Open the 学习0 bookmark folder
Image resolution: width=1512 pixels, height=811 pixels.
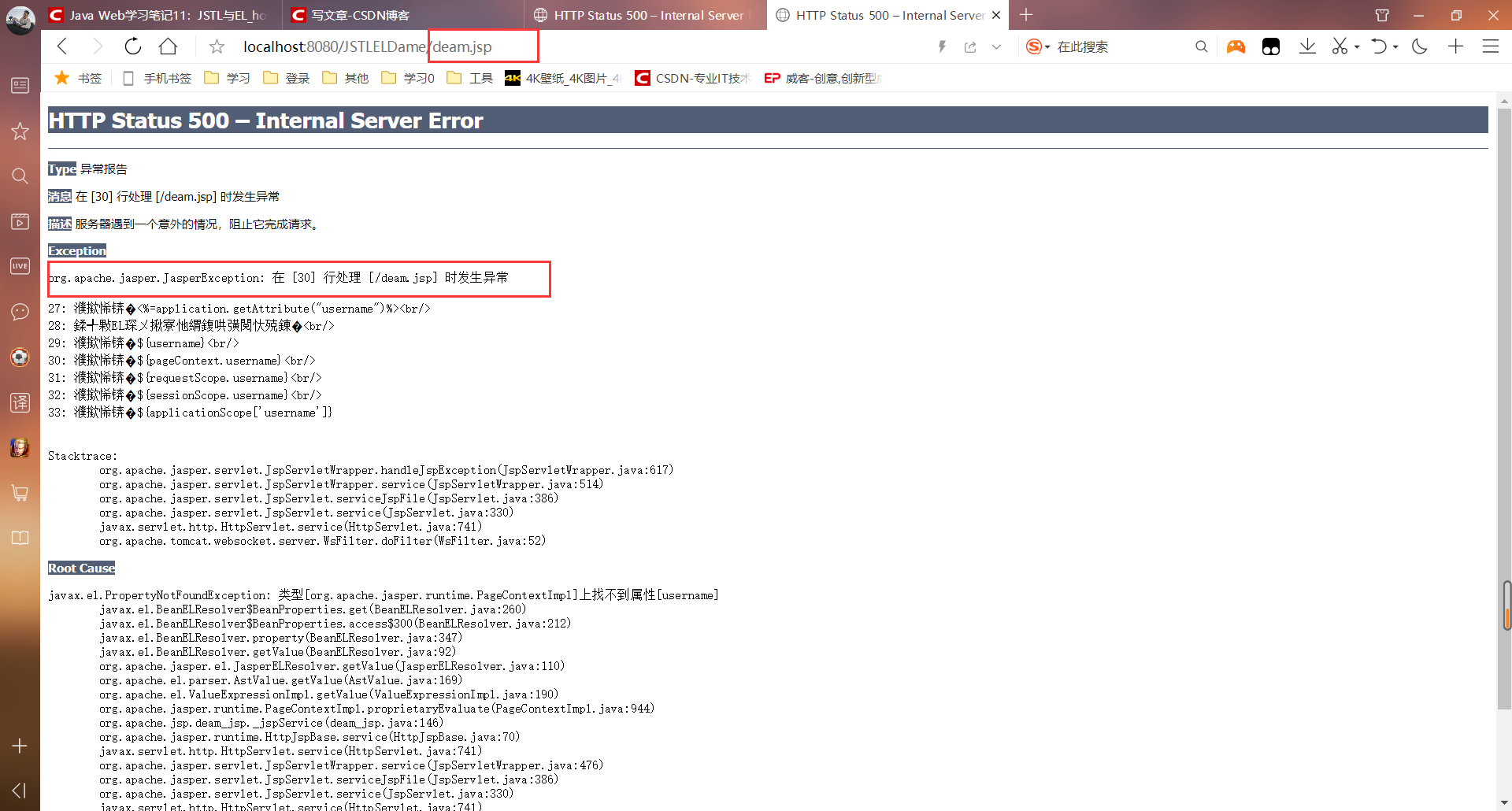click(x=407, y=78)
